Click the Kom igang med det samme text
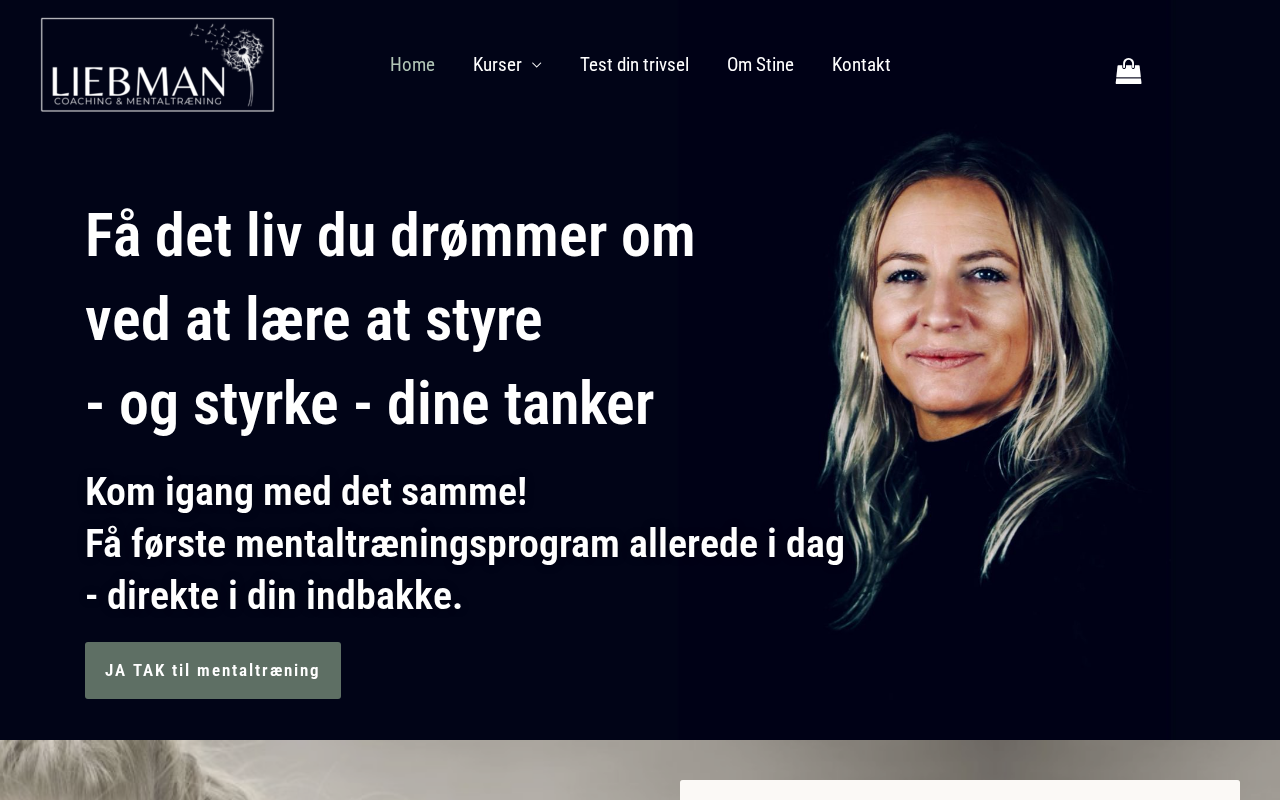1280x800 pixels. [306, 492]
